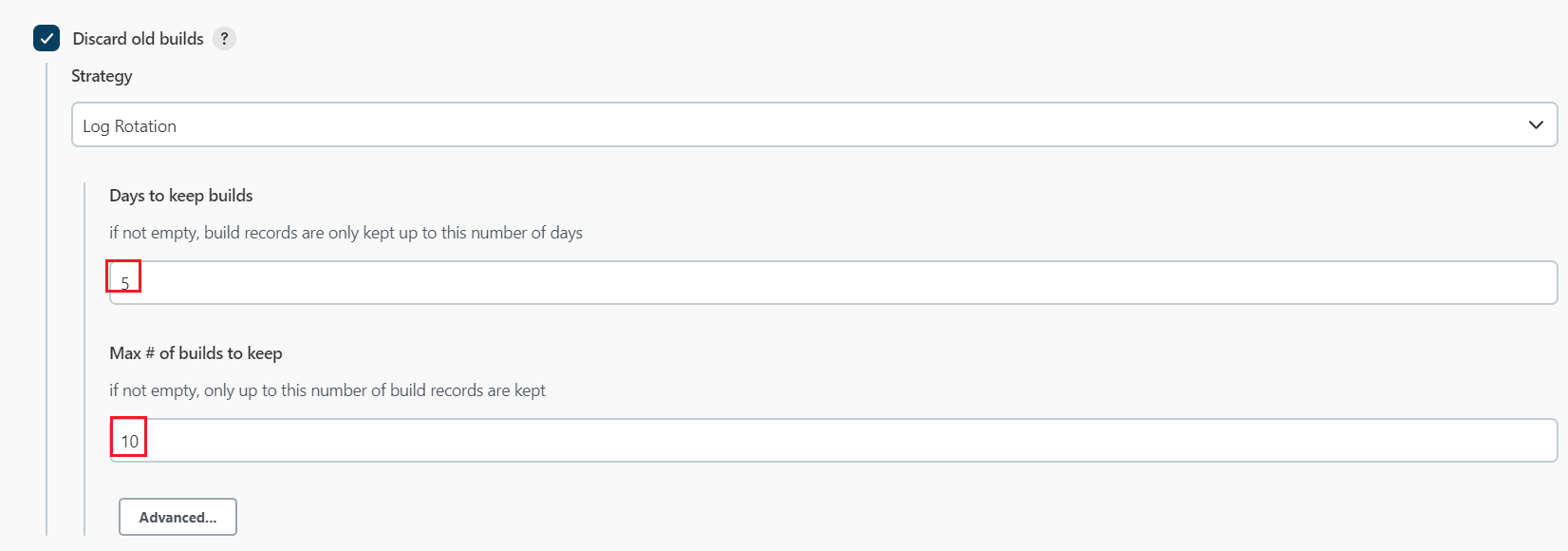Place cursor on value 5 in days field
This screenshot has width=1568, height=551.
125,283
